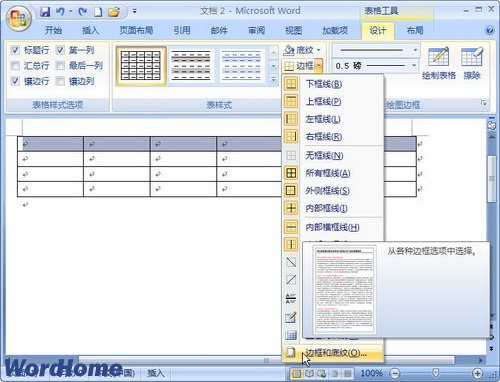500x382 pixels.
Task: Switch to 开始 Home tab
Action: 53,31
